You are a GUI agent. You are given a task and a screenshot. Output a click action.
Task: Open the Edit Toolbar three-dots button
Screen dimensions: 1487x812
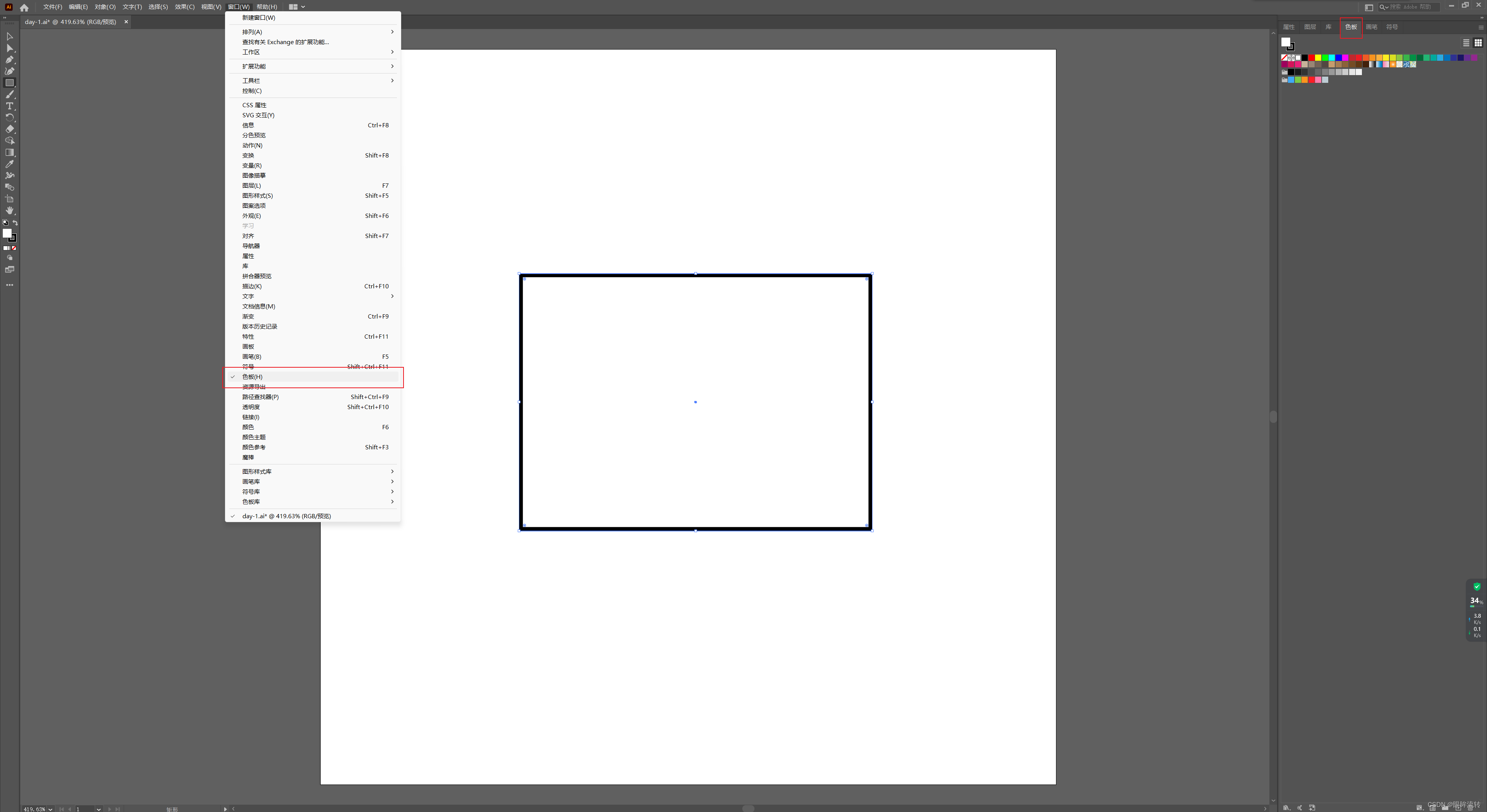(x=9, y=284)
